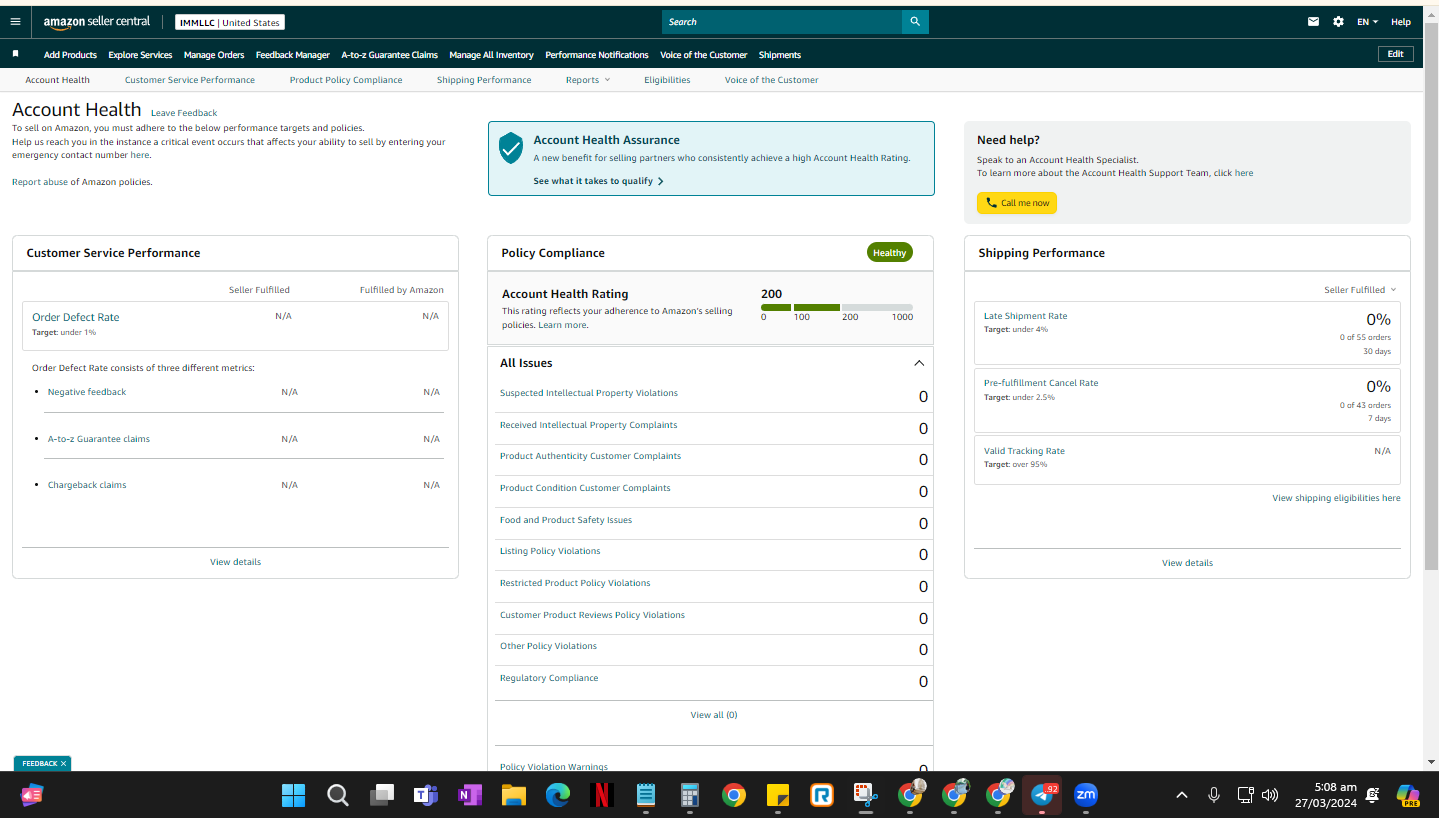Image resolution: width=1439 pixels, height=818 pixels.
Task: Click the bookmark flag icon
Action: (x=15, y=54)
